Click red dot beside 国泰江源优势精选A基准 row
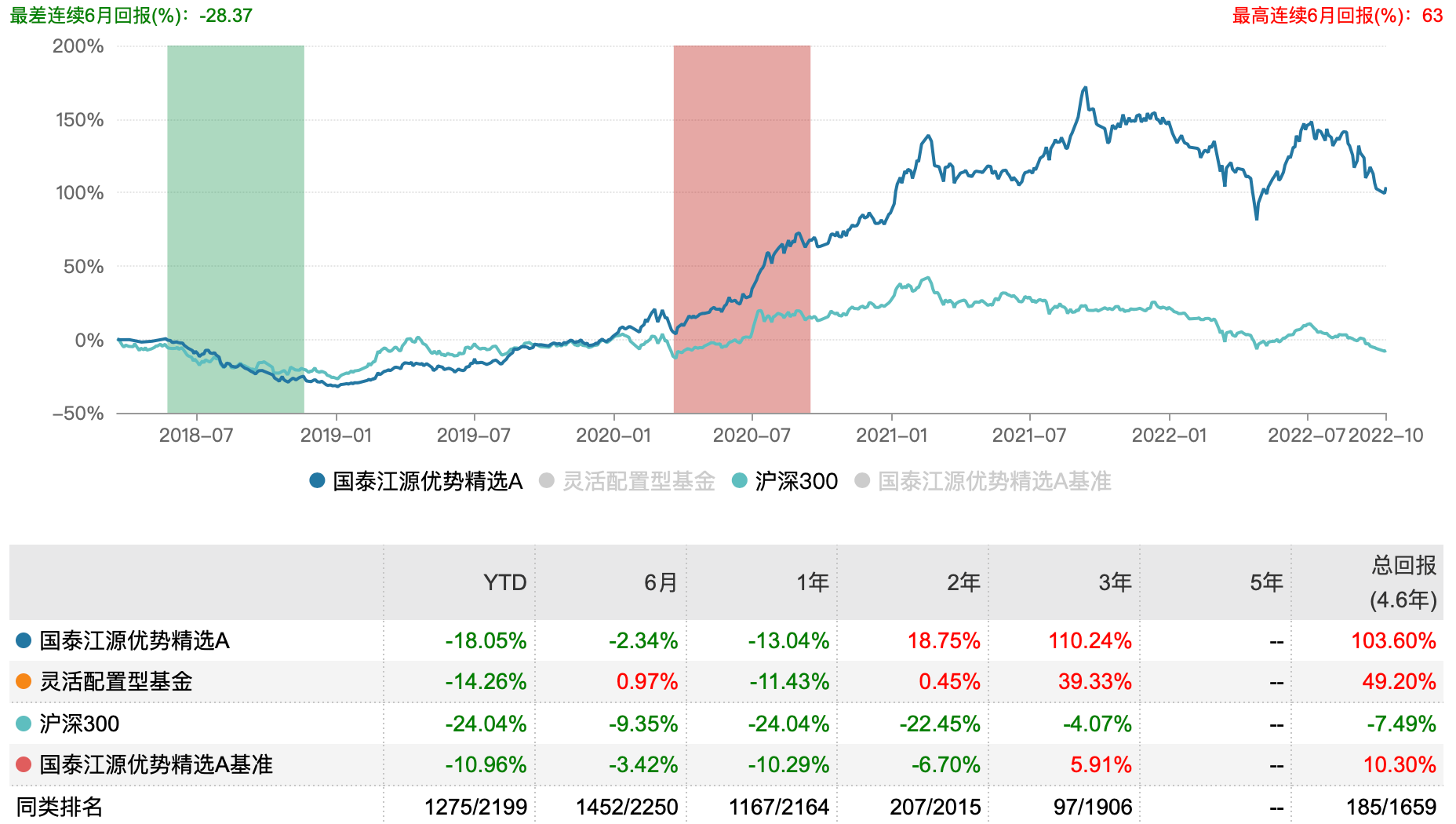 click(24, 764)
